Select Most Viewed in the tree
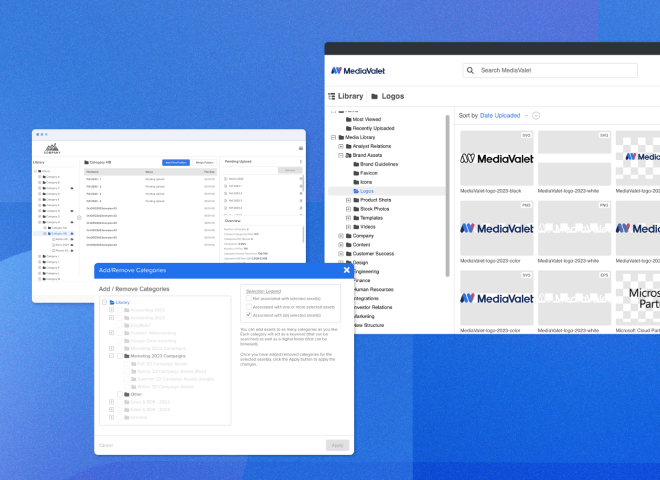The image size is (660, 480). (x=367, y=120)
